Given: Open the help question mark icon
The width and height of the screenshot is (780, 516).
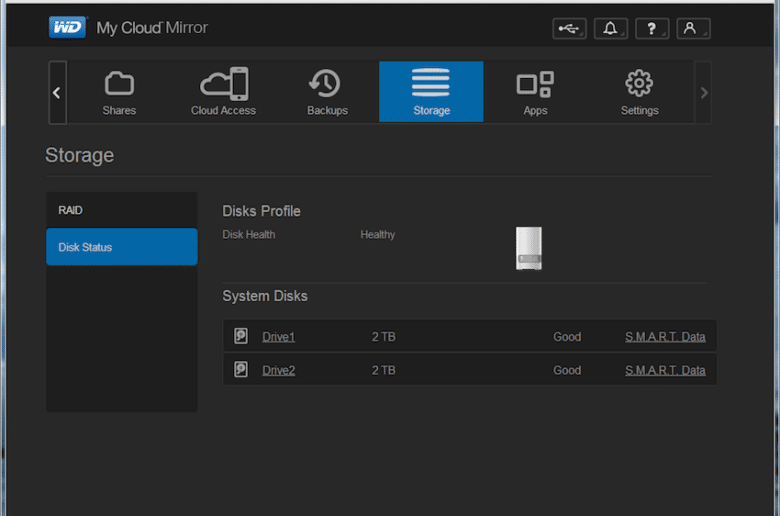Looking at the screenshot, I should [652, 28].
